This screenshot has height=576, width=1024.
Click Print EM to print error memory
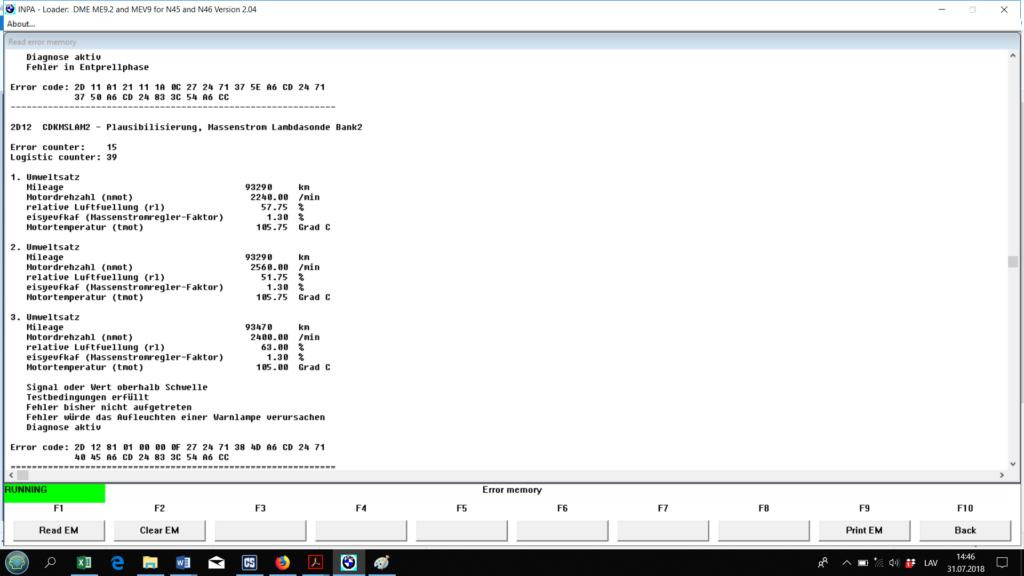(x=864, y=530)
